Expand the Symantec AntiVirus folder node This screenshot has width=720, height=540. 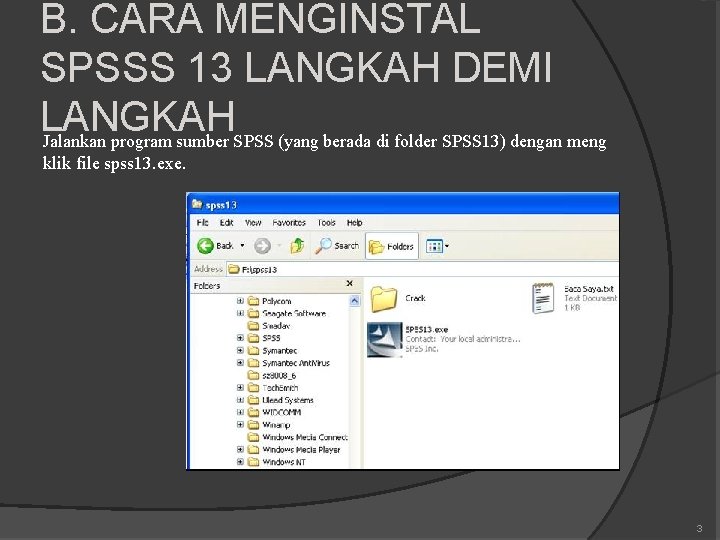pos(240,363)
